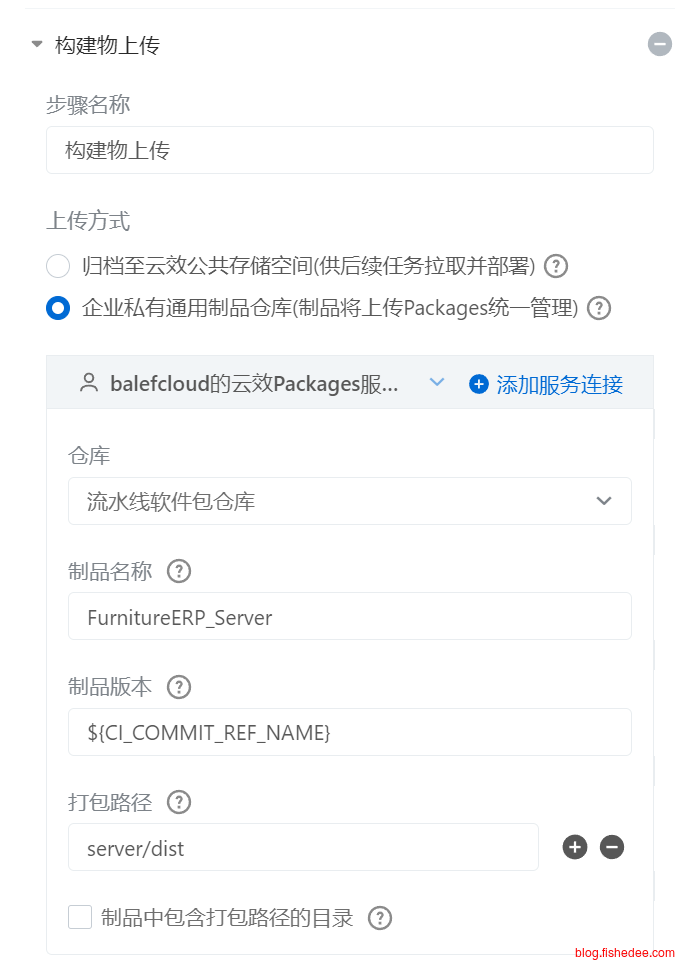
Task: Show help tooltip for 打包路径
Action: click(x=179, y=802)
